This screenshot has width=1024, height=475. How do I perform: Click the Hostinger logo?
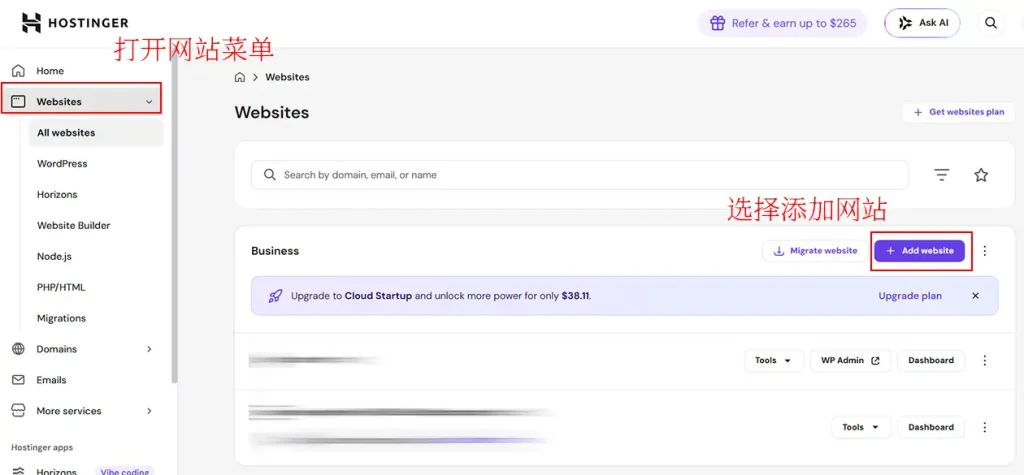(74, 23)
